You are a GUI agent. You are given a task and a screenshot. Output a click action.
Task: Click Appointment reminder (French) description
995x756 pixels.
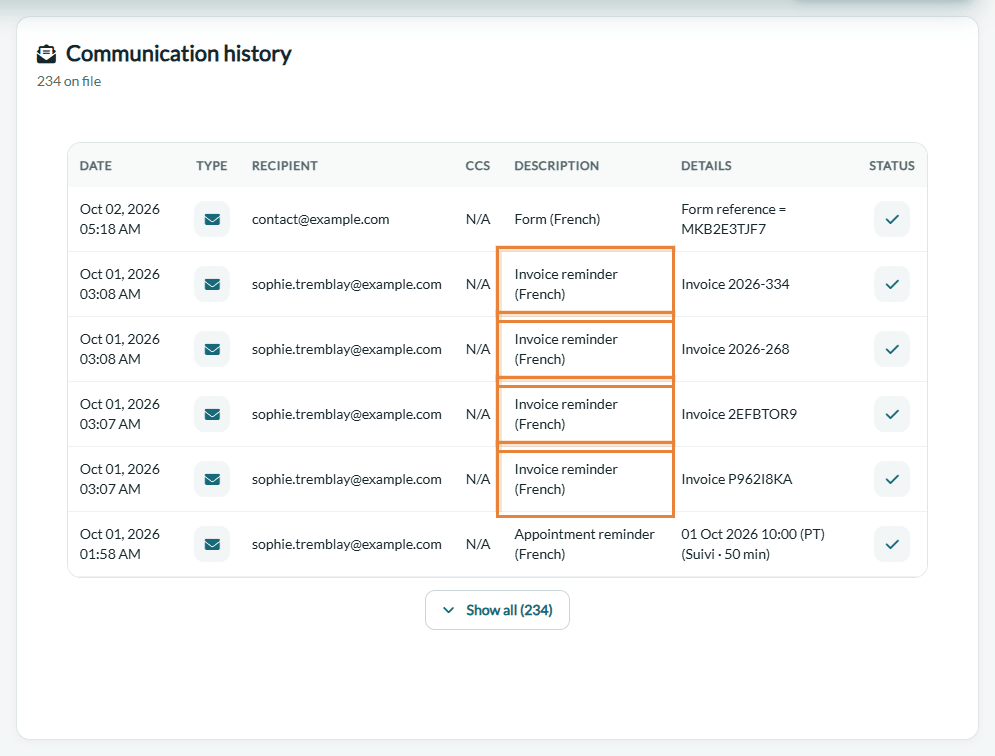584,544
